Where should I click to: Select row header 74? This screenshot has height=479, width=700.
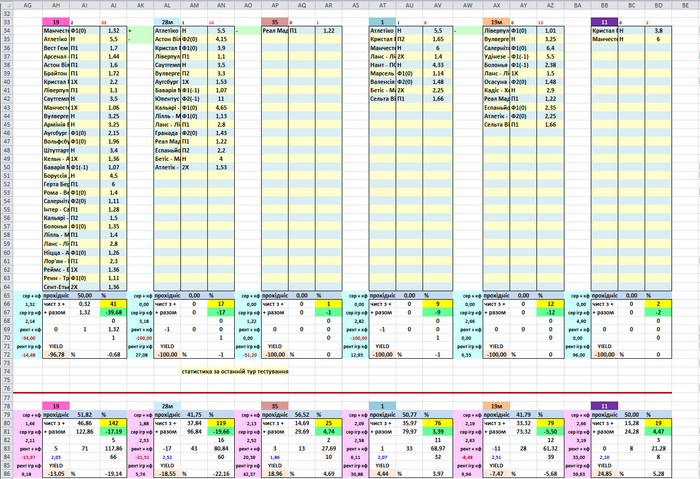[7, 371]
